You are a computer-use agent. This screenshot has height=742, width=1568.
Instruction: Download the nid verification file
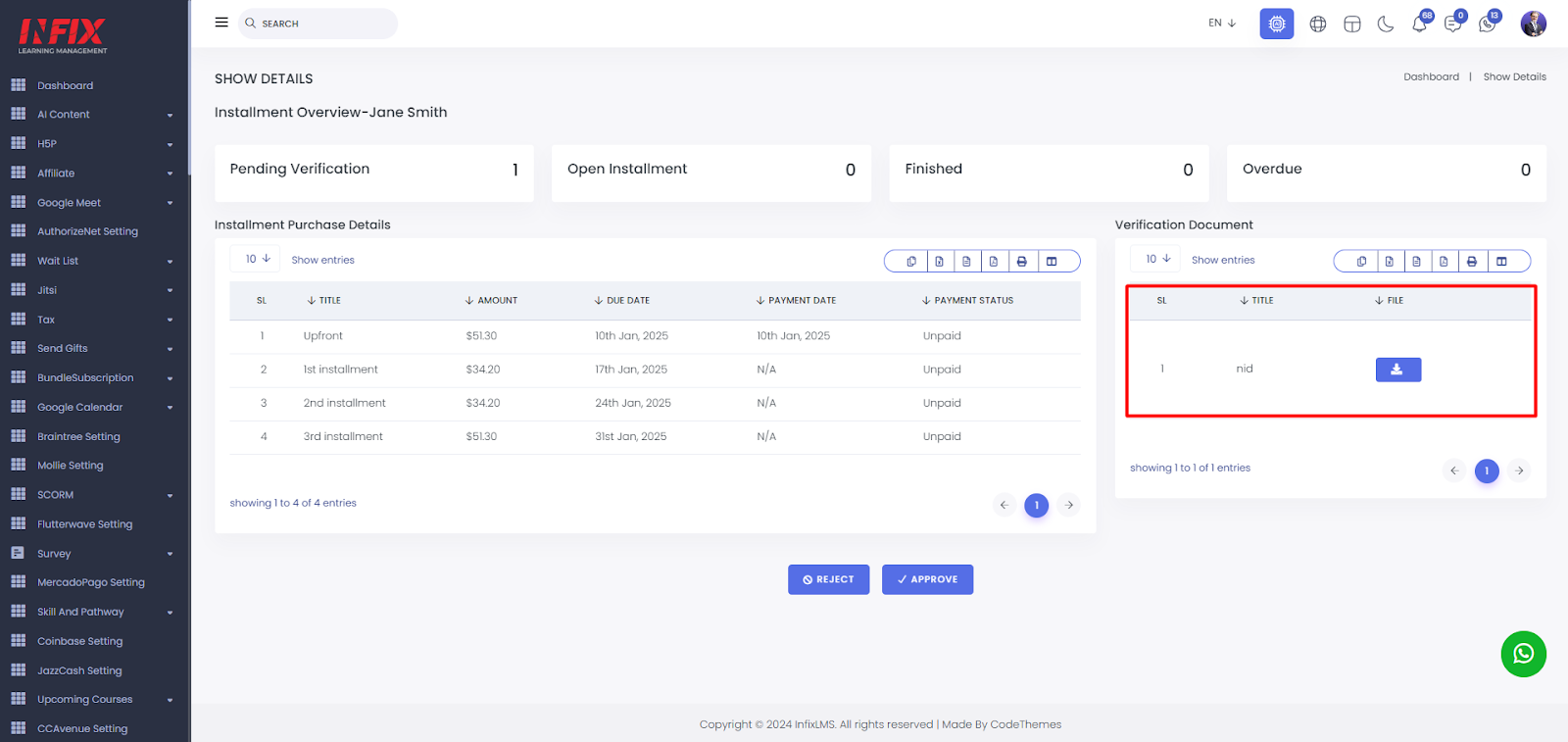click(x=1397, y=370)
